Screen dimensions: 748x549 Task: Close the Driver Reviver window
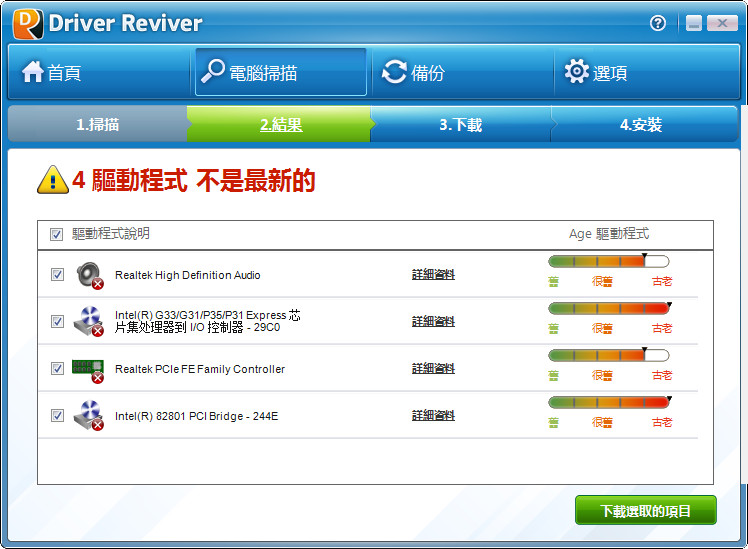[722, 23]
